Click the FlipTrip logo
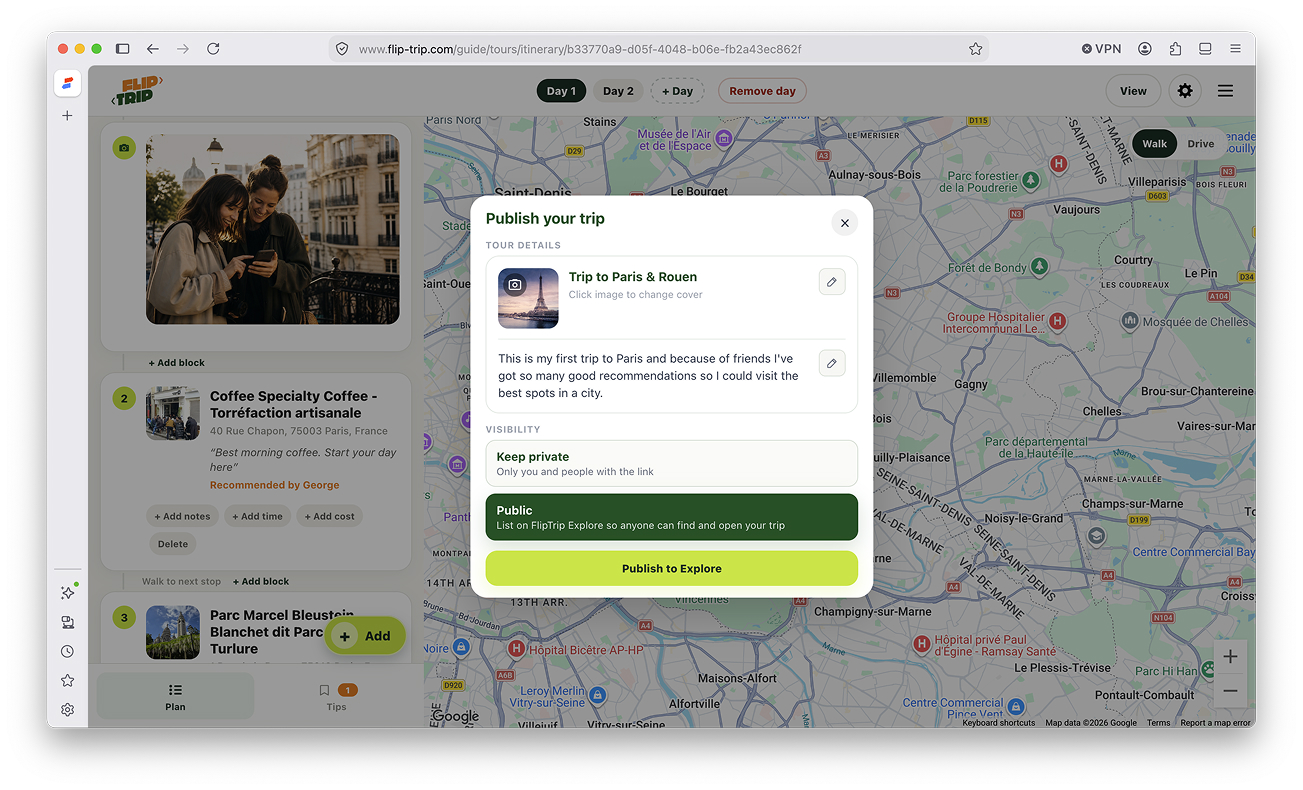Screen dimensions: 1303x790 137,91
